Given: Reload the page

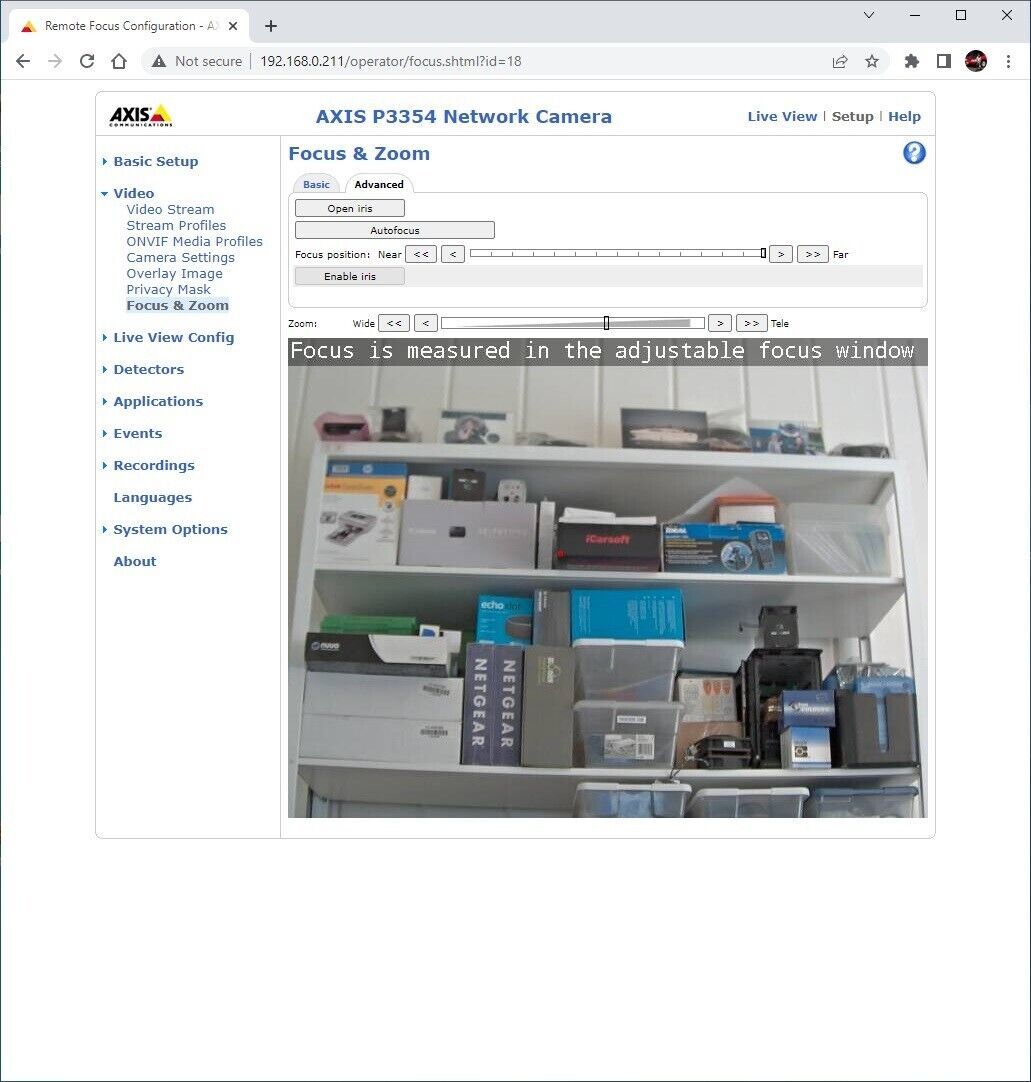Looking at the screenshot, I should (x=87, y=61).
